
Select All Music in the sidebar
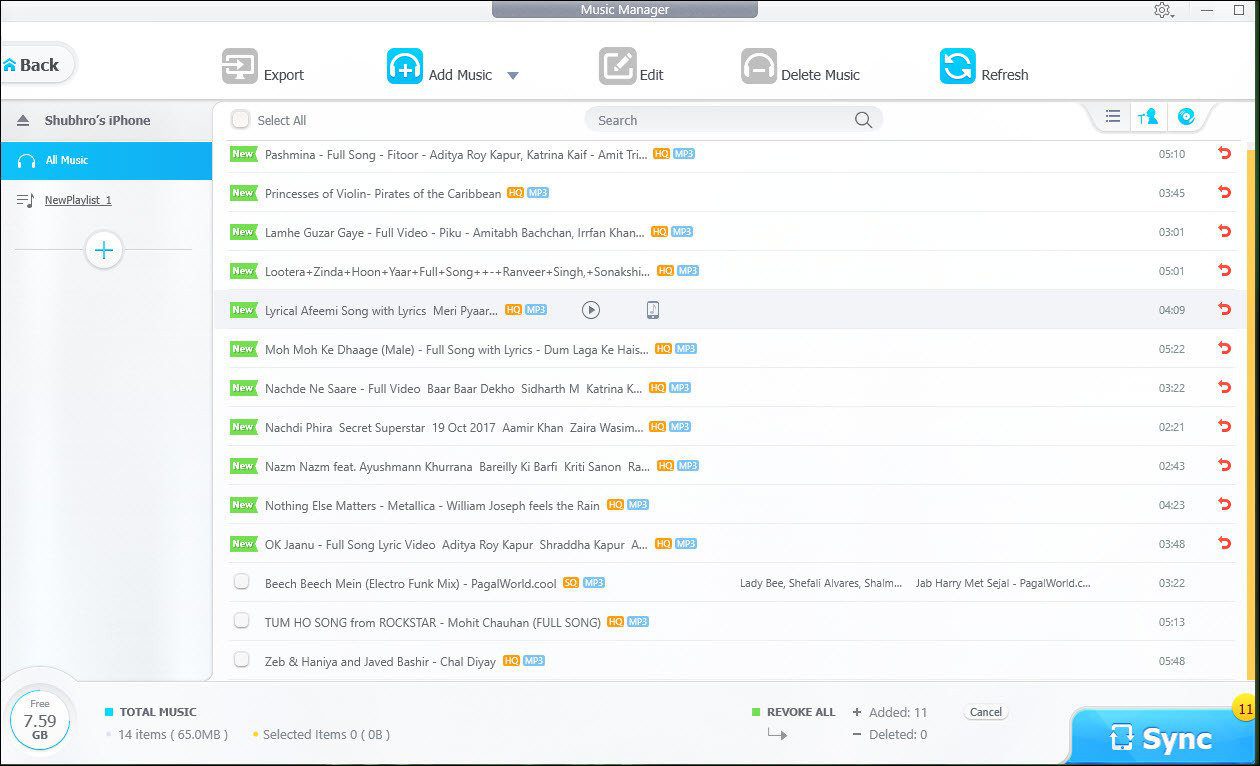(x=106, y=160)
